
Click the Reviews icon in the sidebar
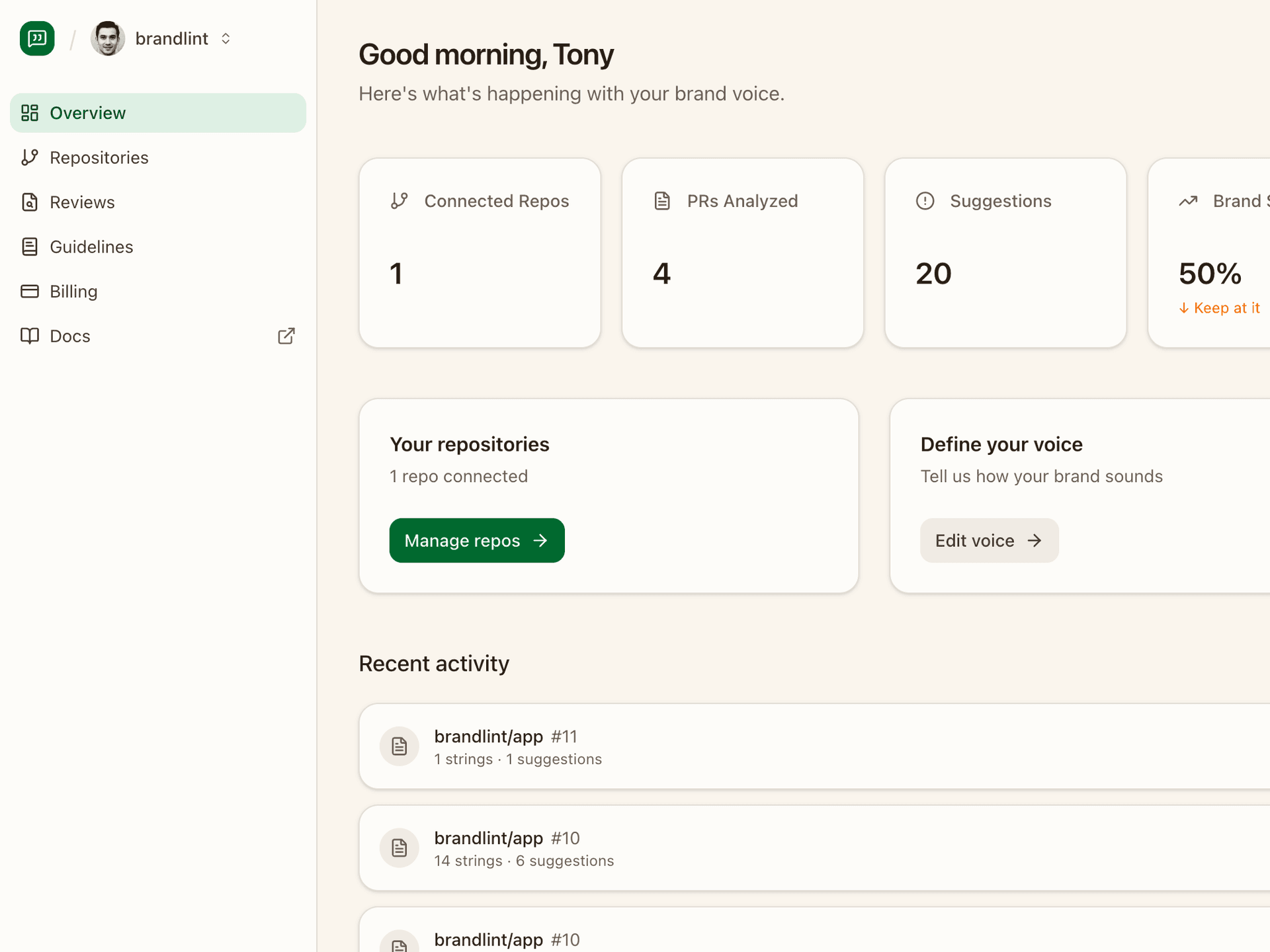point(30,202)
